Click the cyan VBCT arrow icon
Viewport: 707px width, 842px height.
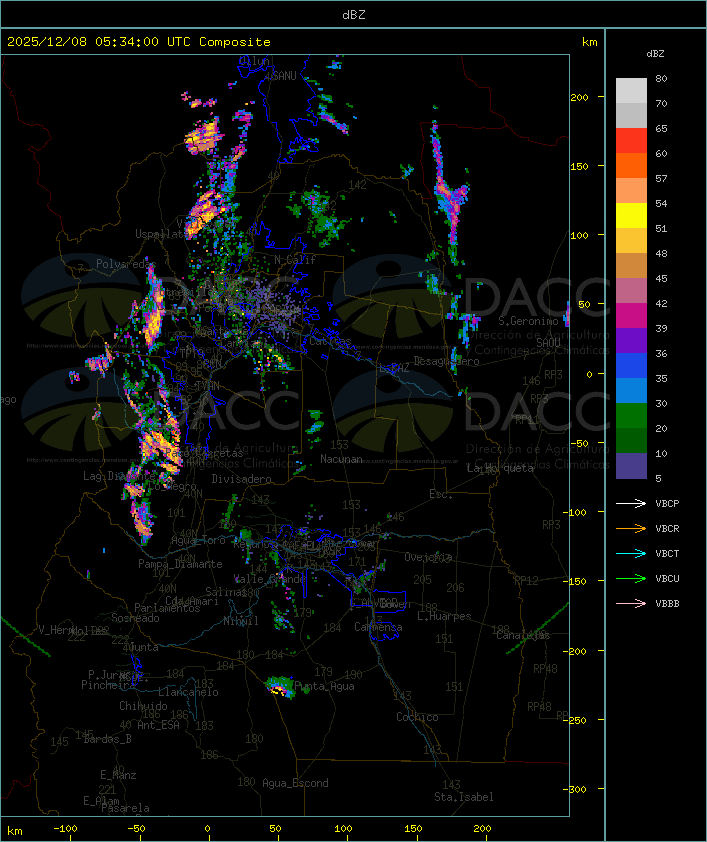pos(631,553)
